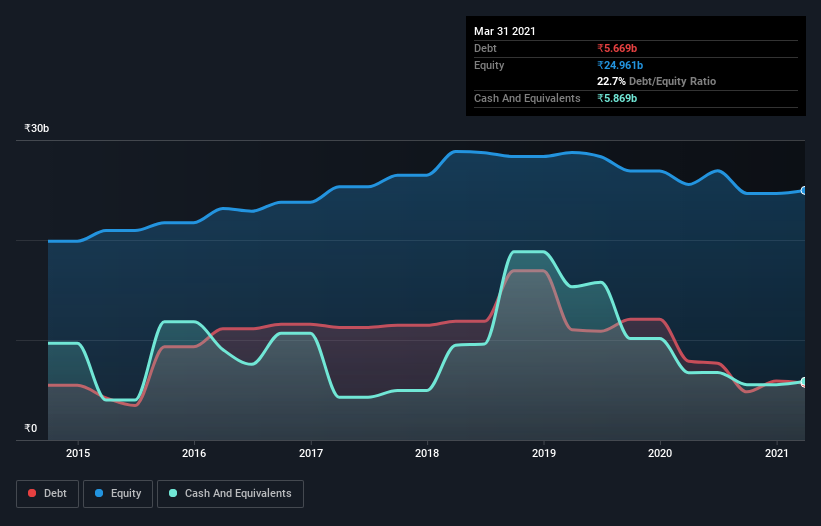This screenshot has height=526, width=821.
Task: Click the ₹5.669b debt value
Action: [617, 48]
